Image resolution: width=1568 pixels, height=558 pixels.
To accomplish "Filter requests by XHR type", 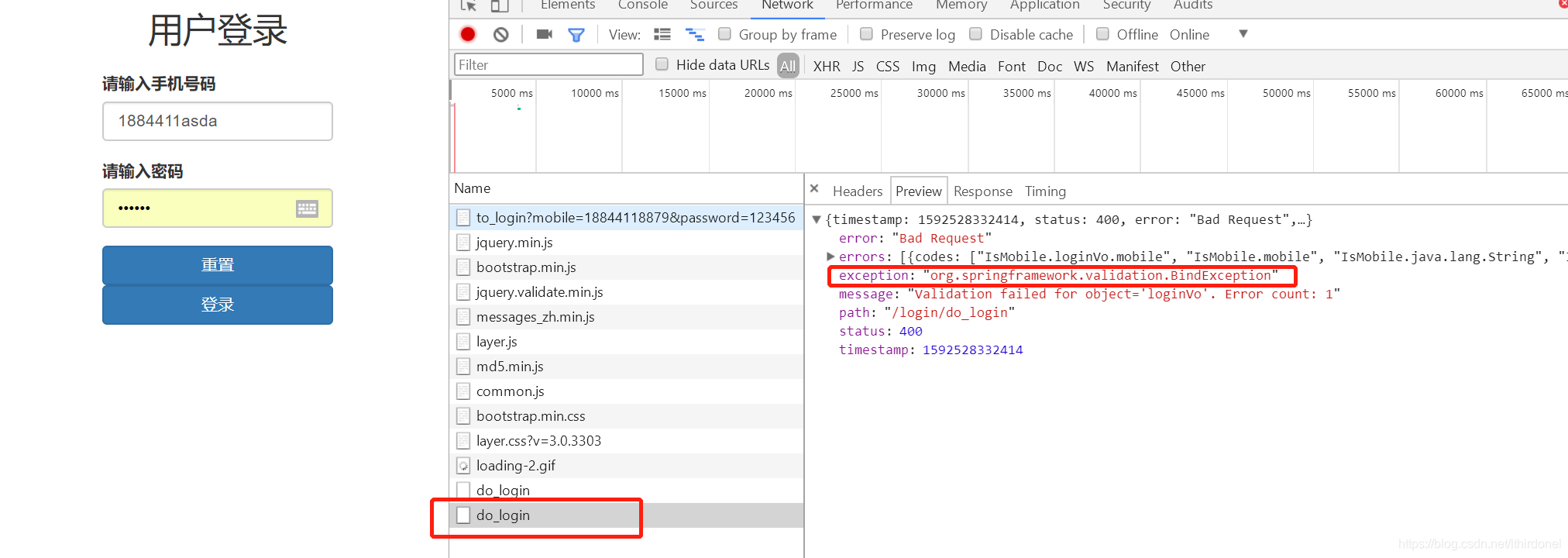I will click(827, 67).
